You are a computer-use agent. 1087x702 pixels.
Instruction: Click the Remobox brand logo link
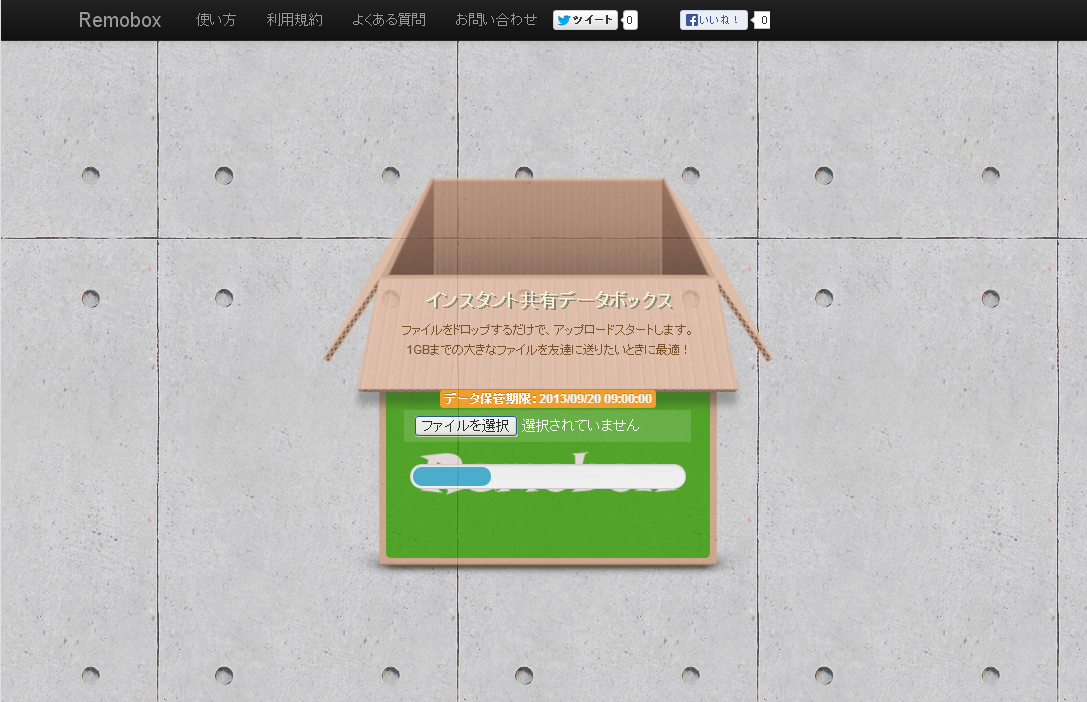[119, 20]
